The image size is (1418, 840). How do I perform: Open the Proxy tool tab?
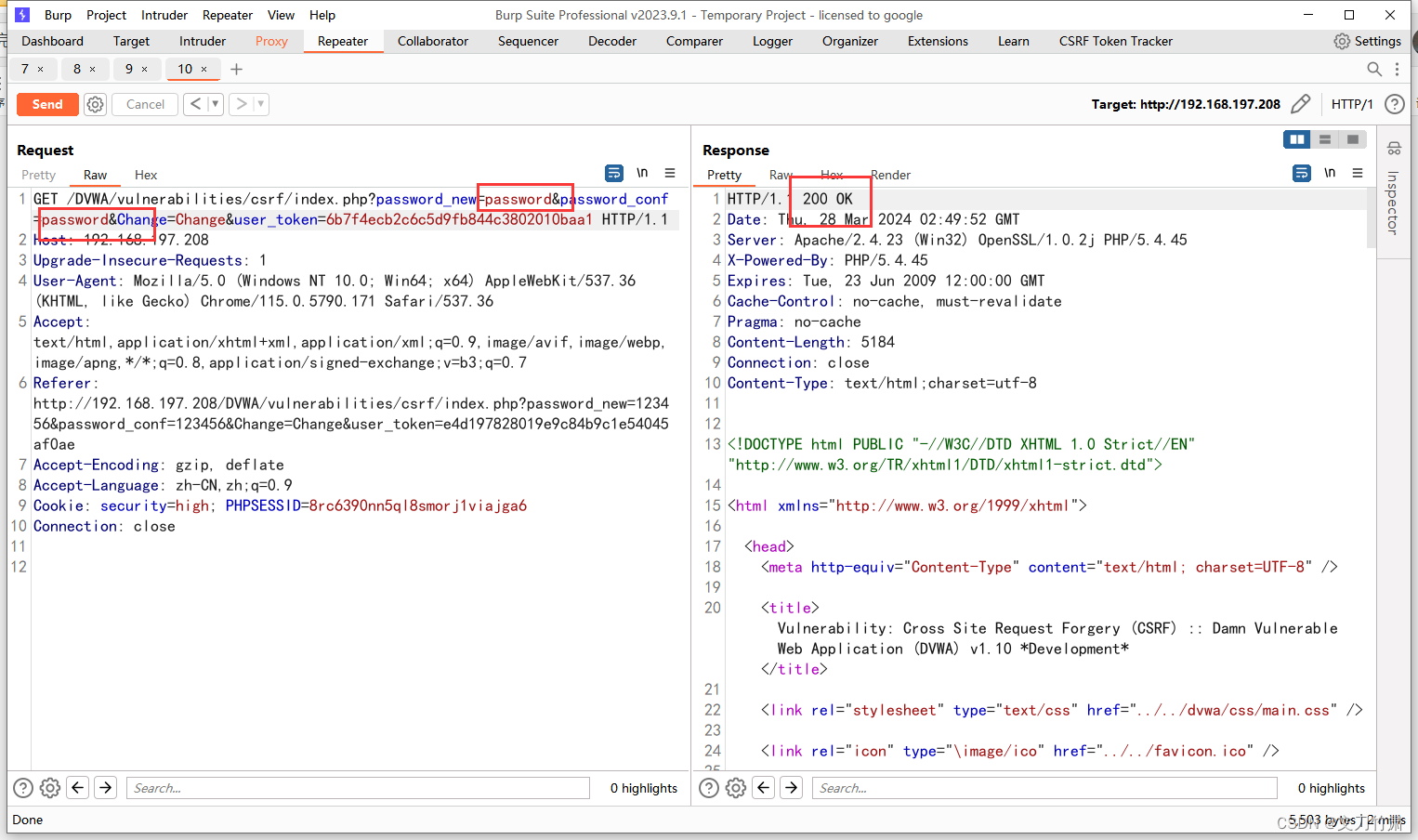(271, 41)
